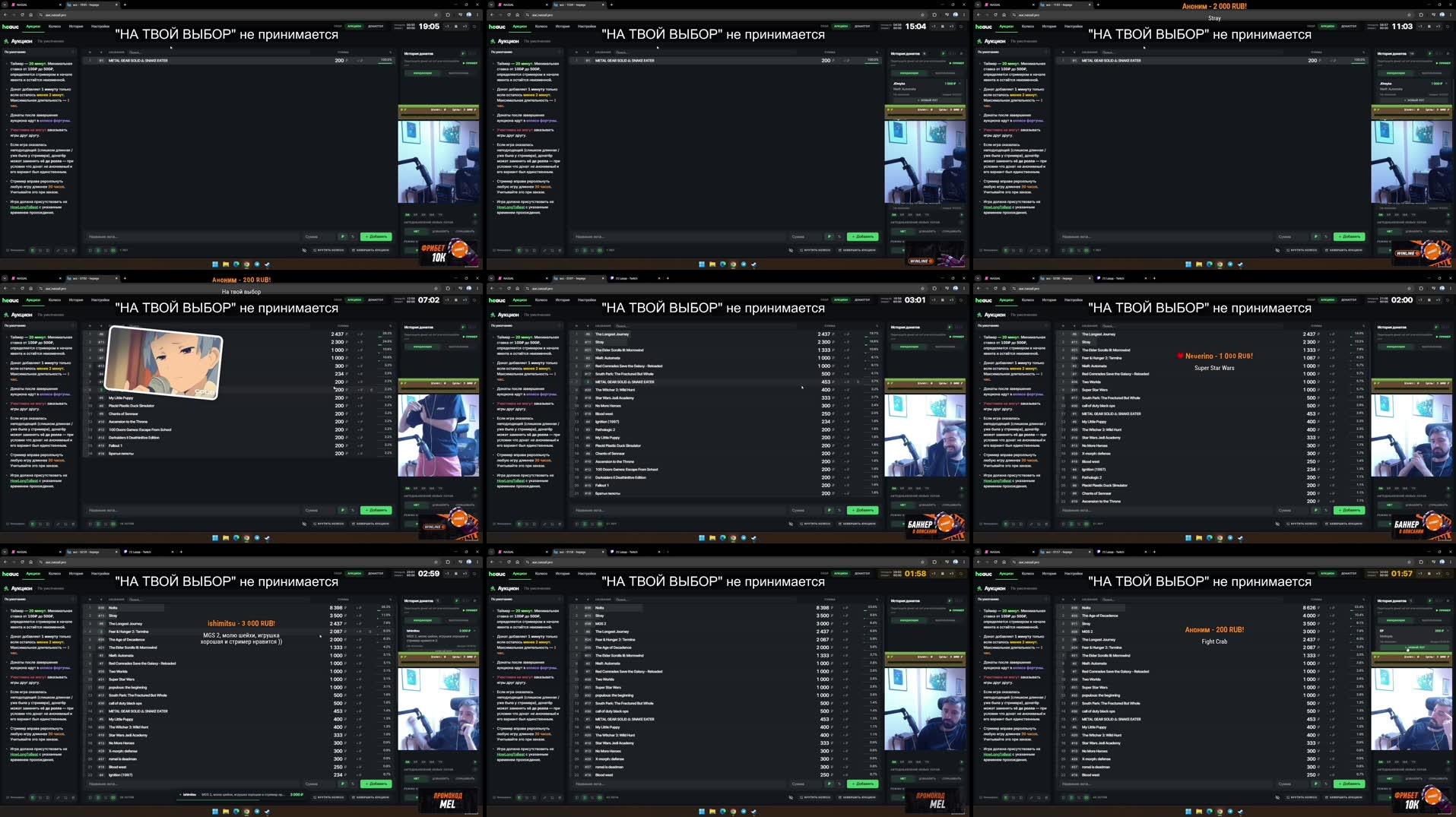Click the heauc logo in 19:05 screen
Viewport: 1456px width, 817px height.
10,27
